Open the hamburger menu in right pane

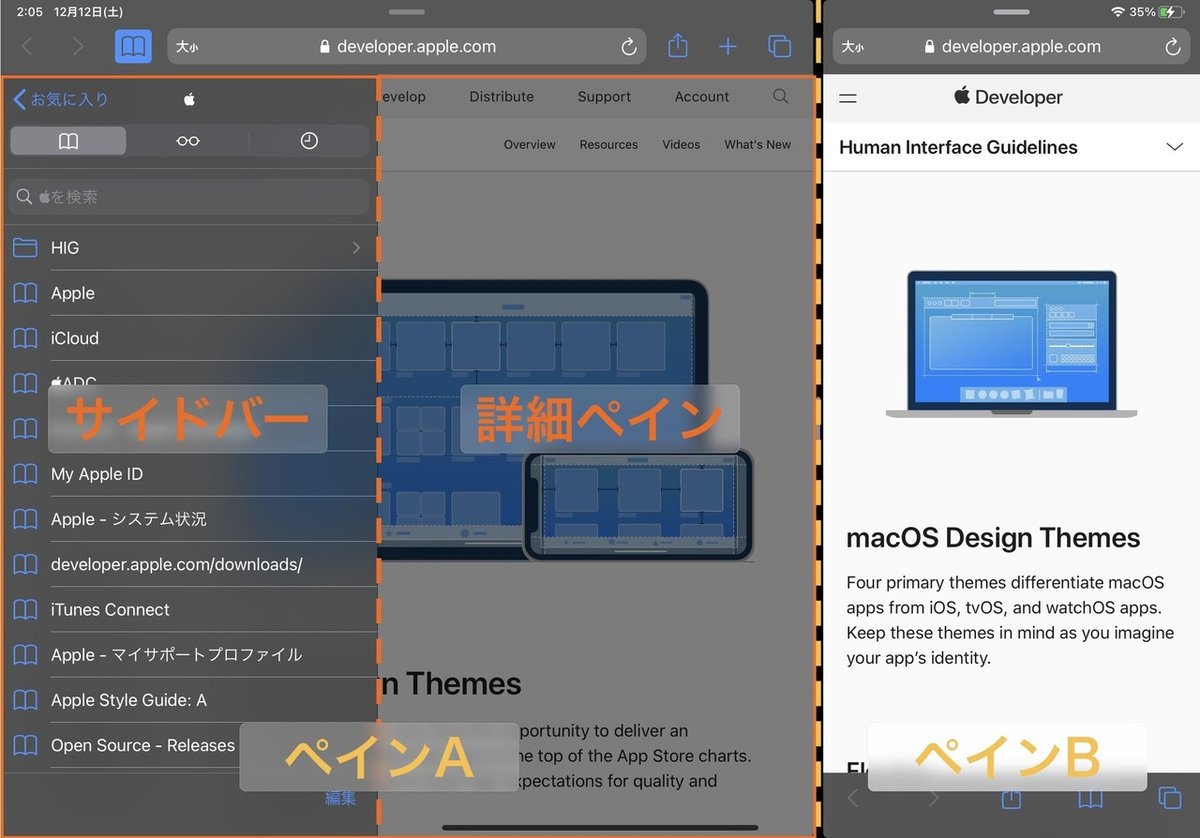848,98
